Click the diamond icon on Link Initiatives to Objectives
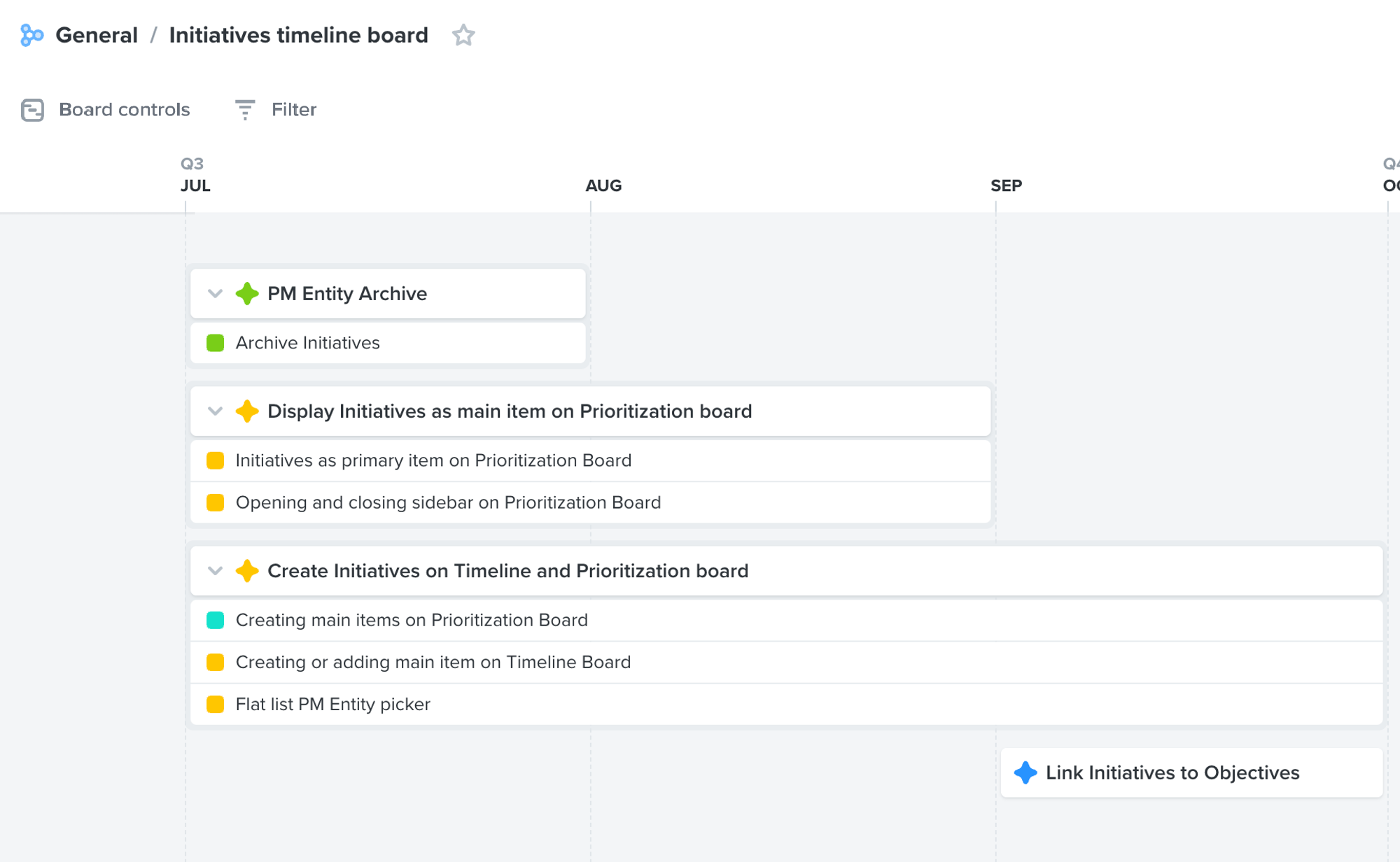Image resolution: width=1400 pixels, height=862 pixels. (1025, 772)
